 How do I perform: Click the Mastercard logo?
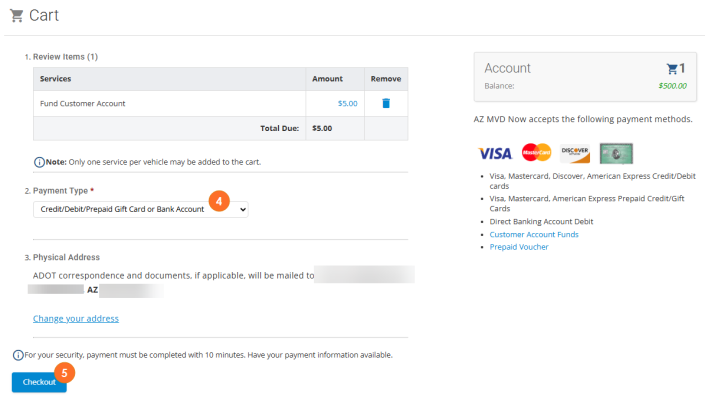536,153
